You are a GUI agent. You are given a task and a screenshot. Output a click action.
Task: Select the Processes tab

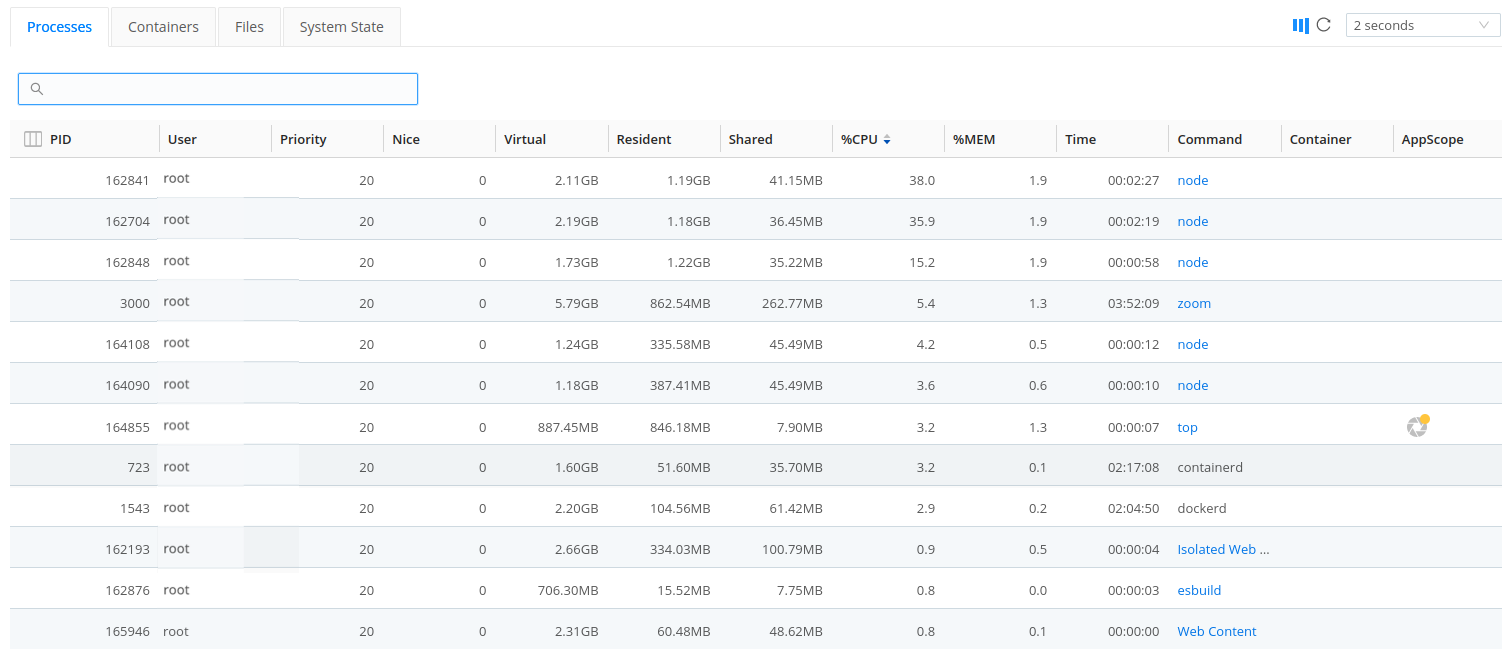(x=59, y=27)
